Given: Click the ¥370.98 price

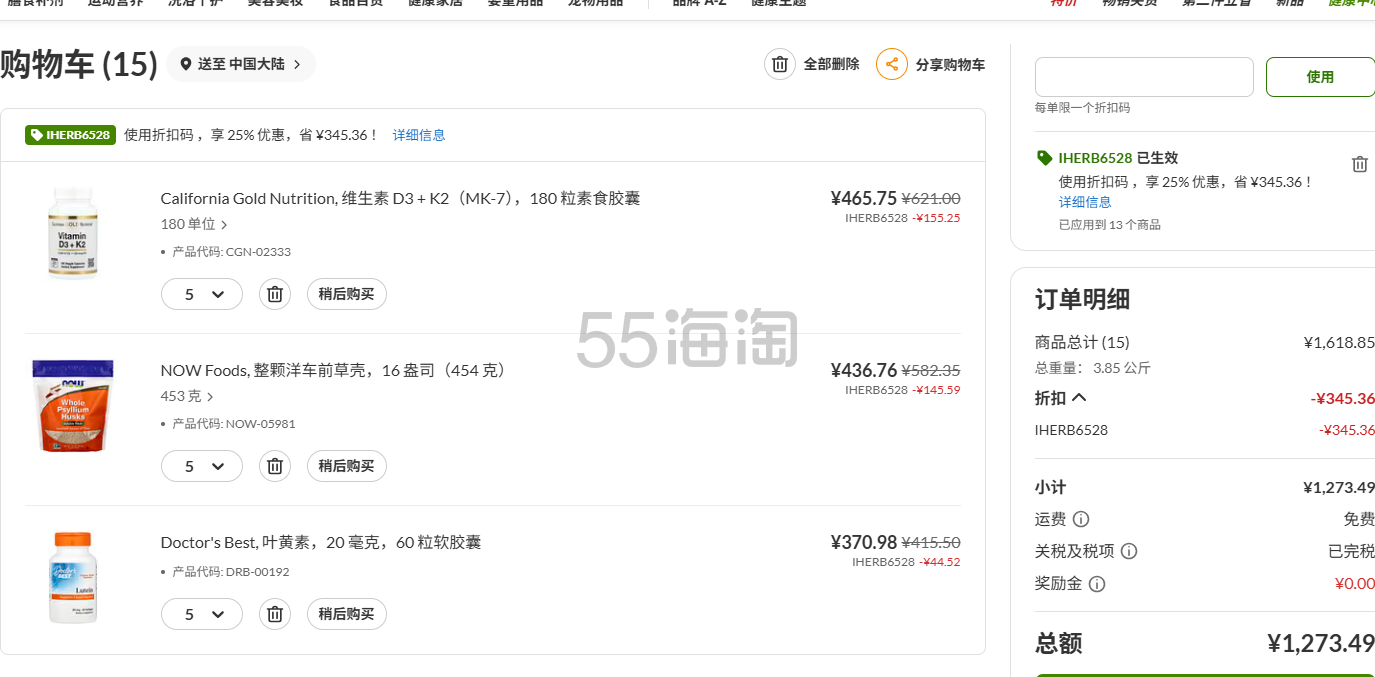Looking at the screenshot, I should point(864,542).
